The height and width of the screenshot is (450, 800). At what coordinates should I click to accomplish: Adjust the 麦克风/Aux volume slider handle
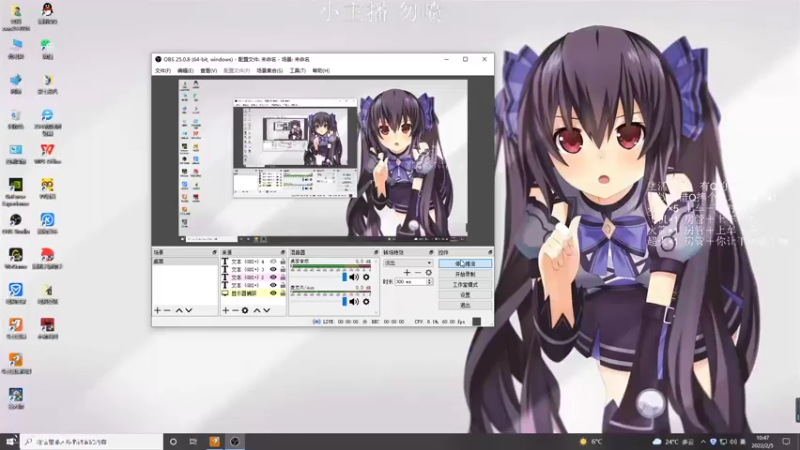coord(344,302)
